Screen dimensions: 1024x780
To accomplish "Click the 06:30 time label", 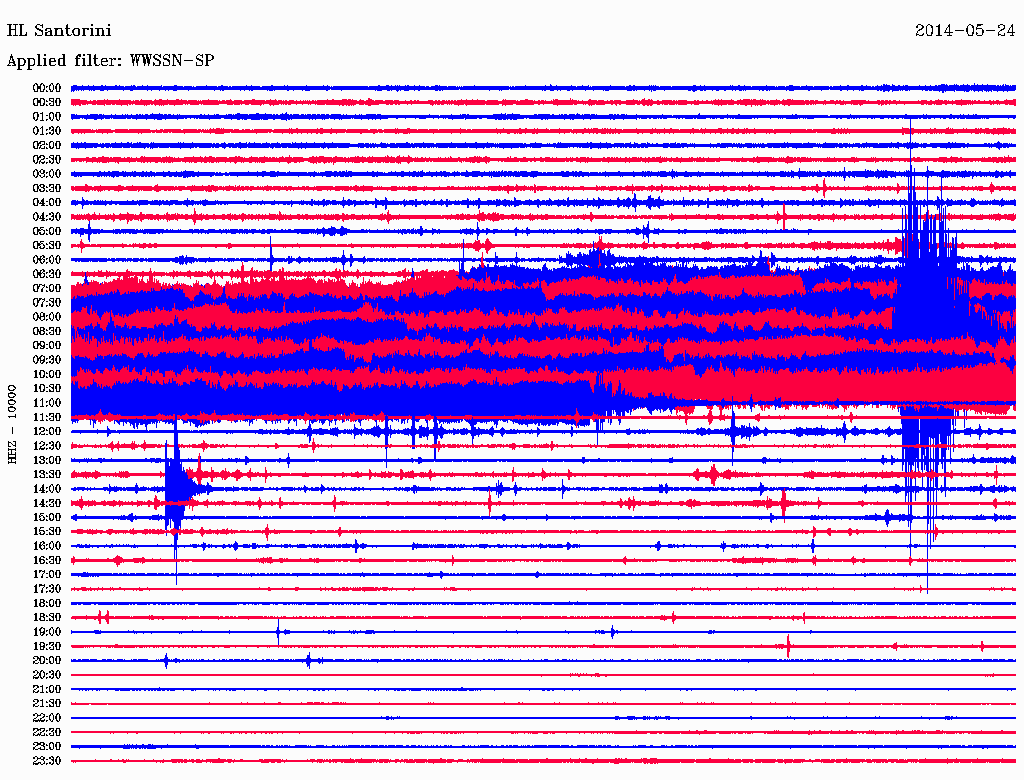I will coord(47,274).
